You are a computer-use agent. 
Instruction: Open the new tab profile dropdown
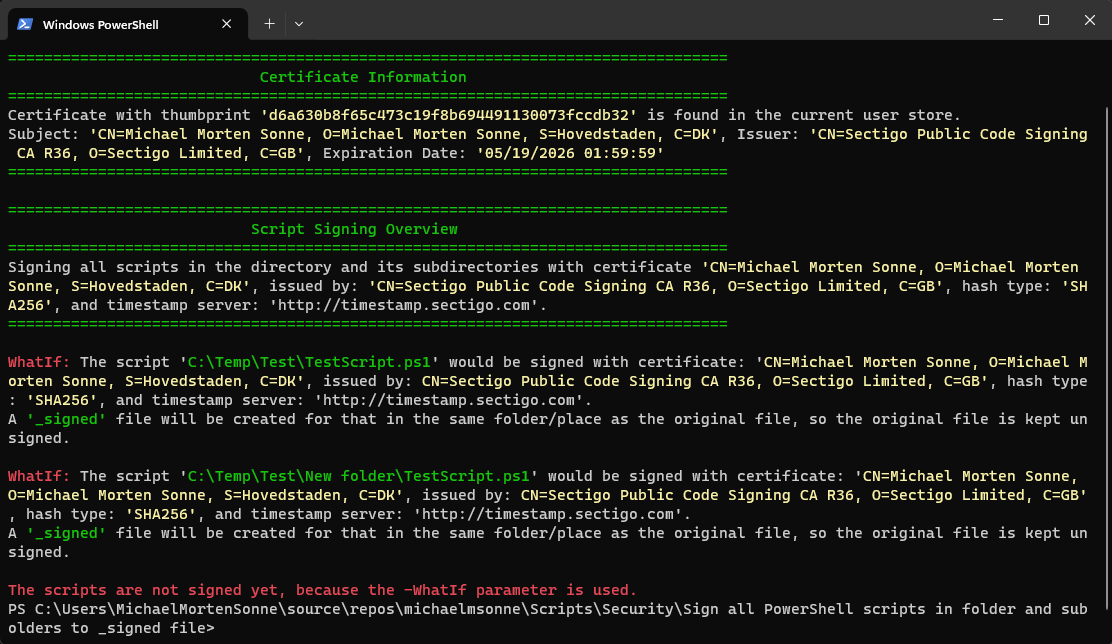point(299,23)
